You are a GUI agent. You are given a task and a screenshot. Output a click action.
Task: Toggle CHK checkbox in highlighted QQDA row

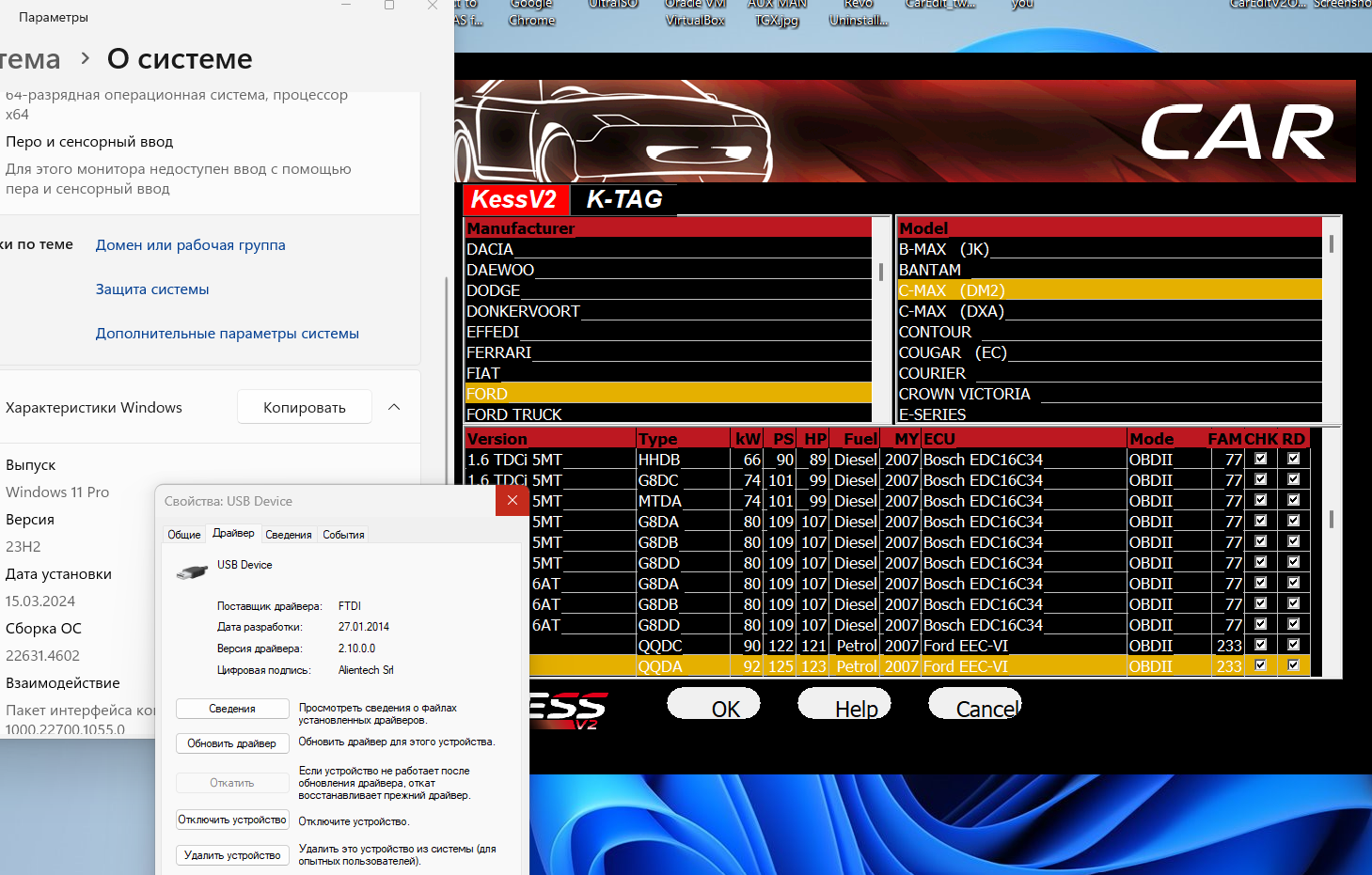1260,665
